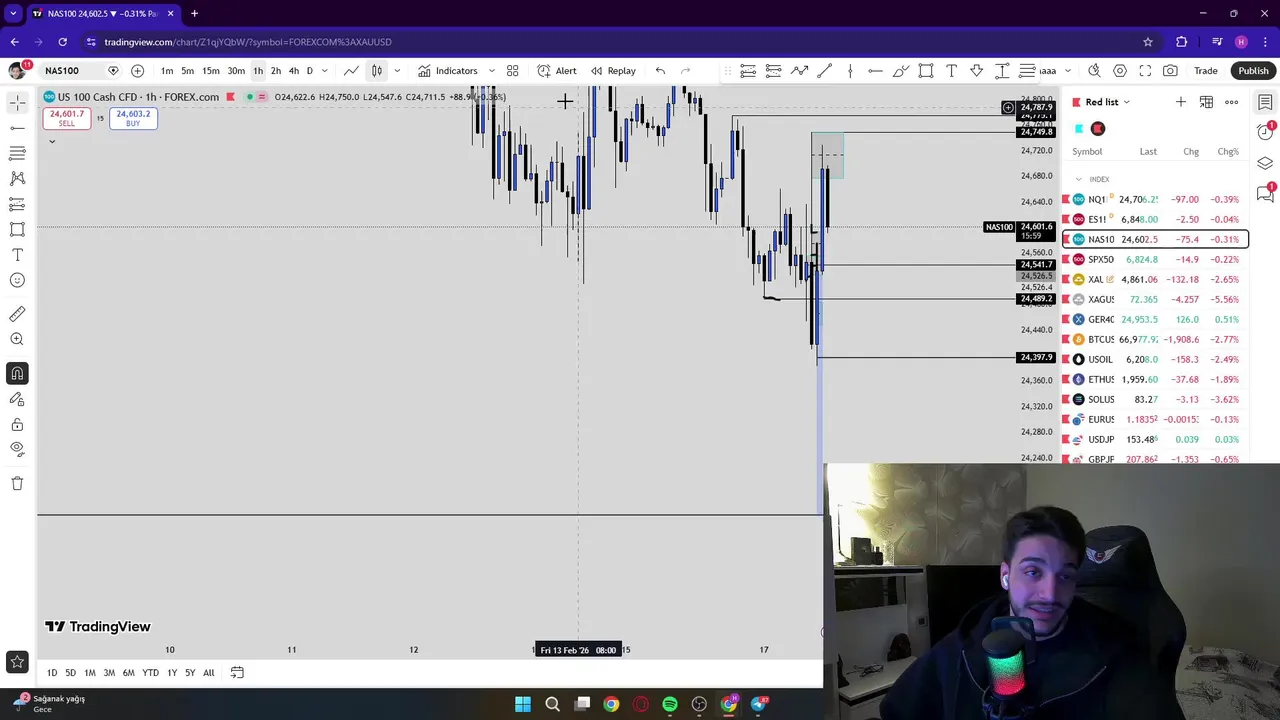The height and width of the screenshot is (720, 1280).
Task: Open indicator templates grid icon
Action: pos(513,71)
